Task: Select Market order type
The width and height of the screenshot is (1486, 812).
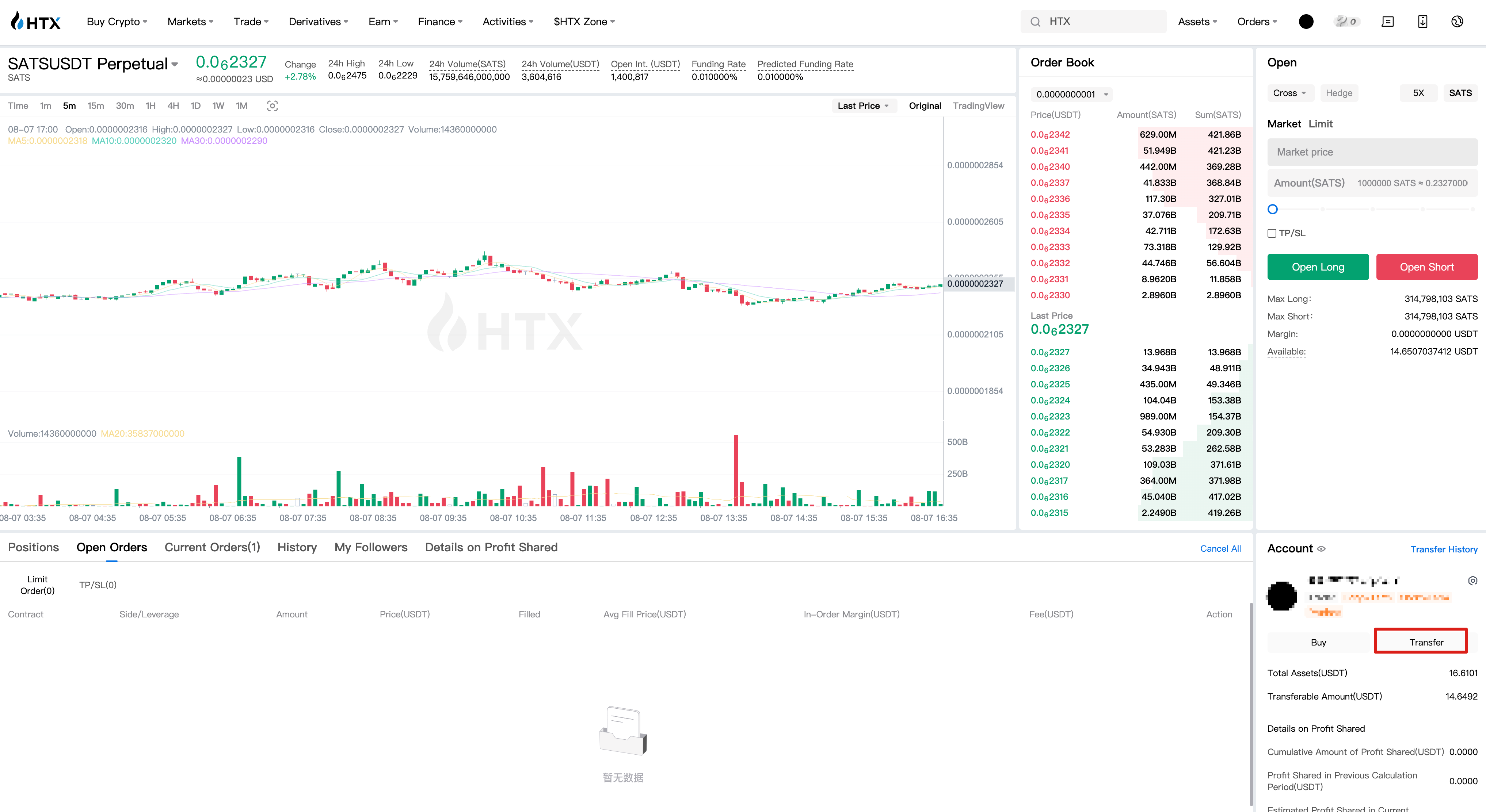Action: tap(1284, 124)
